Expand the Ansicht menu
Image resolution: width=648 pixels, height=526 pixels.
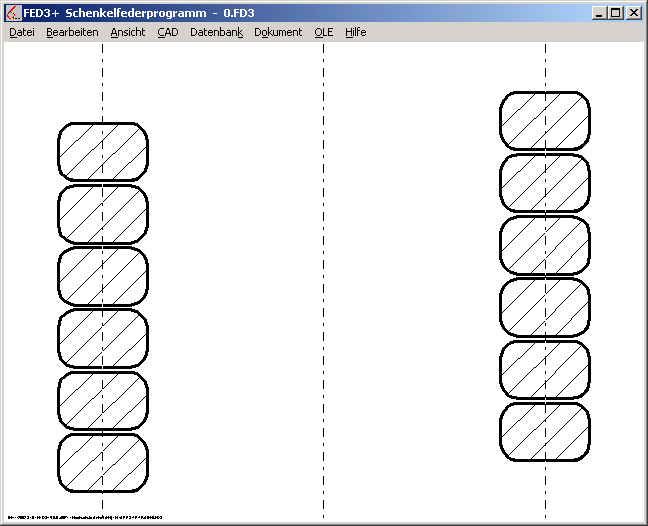pyautogui.click(x=128, y=32)
